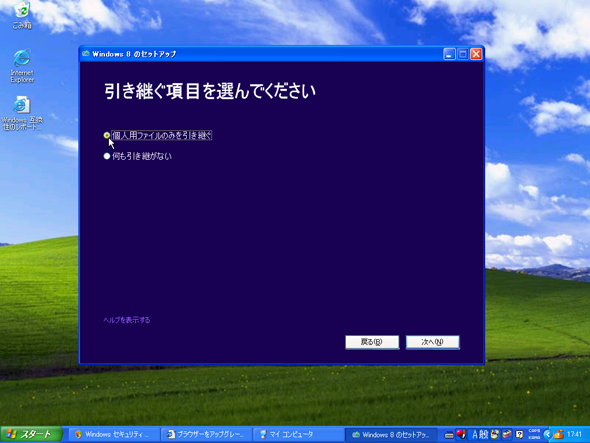Open the ヘルプを表示する link
590x443 pixels.
point(127,320)
